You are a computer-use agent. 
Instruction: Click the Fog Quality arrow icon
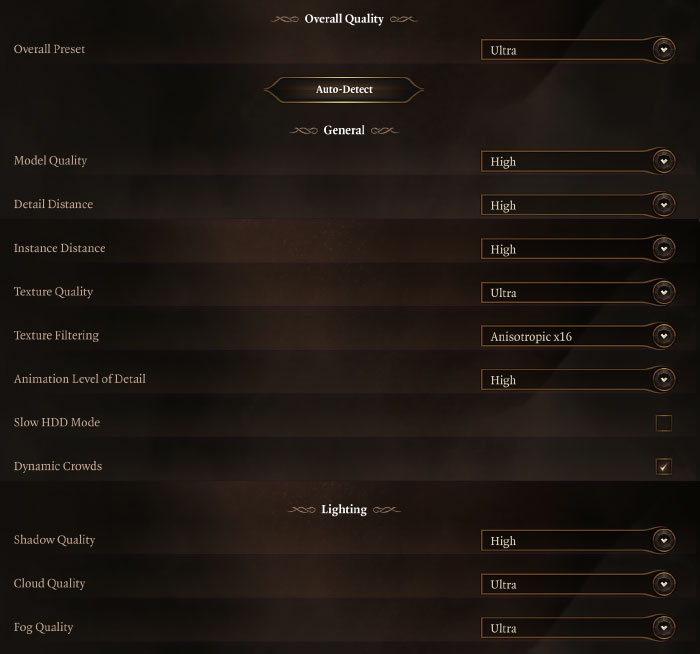tap(663, 628)
